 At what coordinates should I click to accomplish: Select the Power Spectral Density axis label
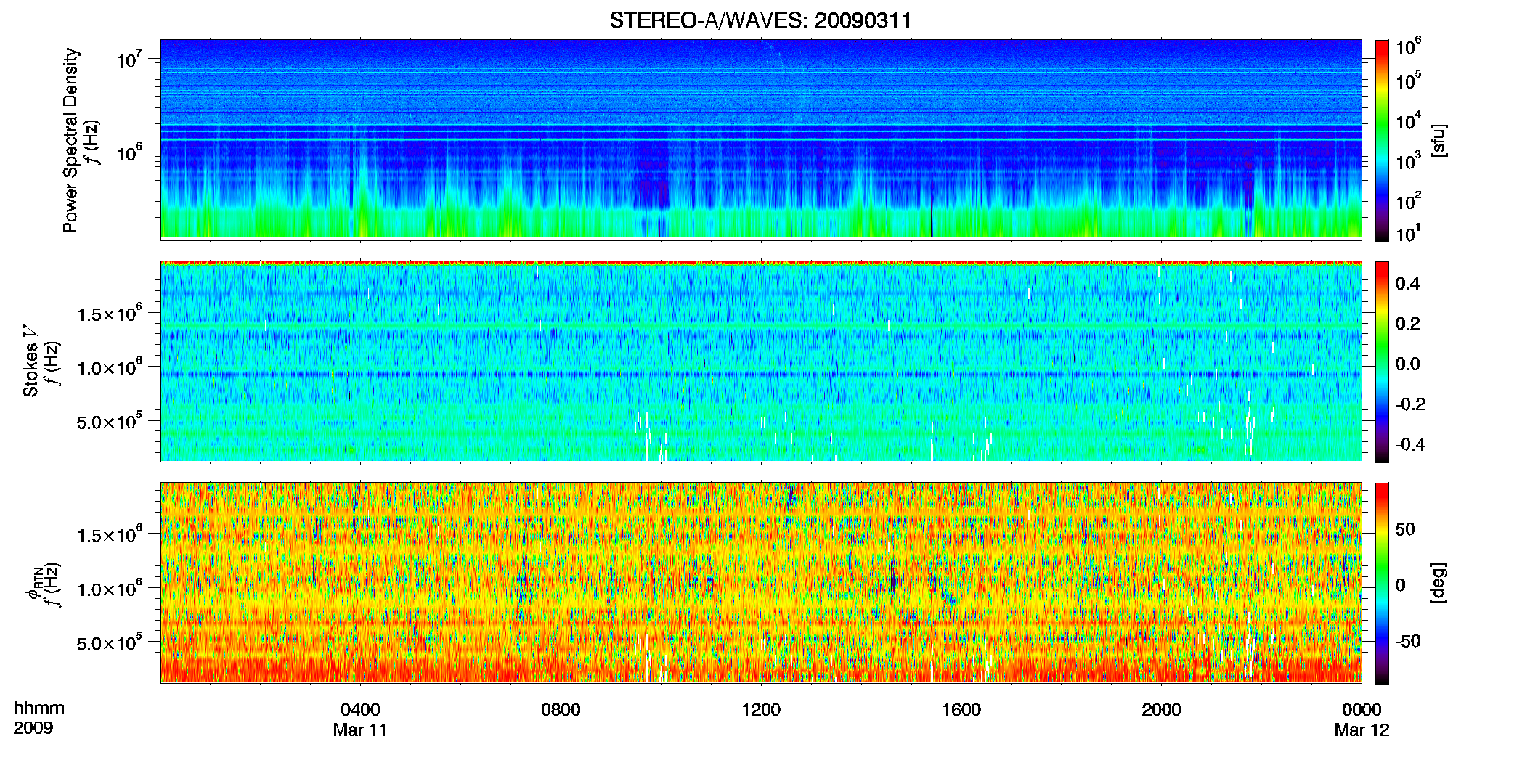point(70,140)
